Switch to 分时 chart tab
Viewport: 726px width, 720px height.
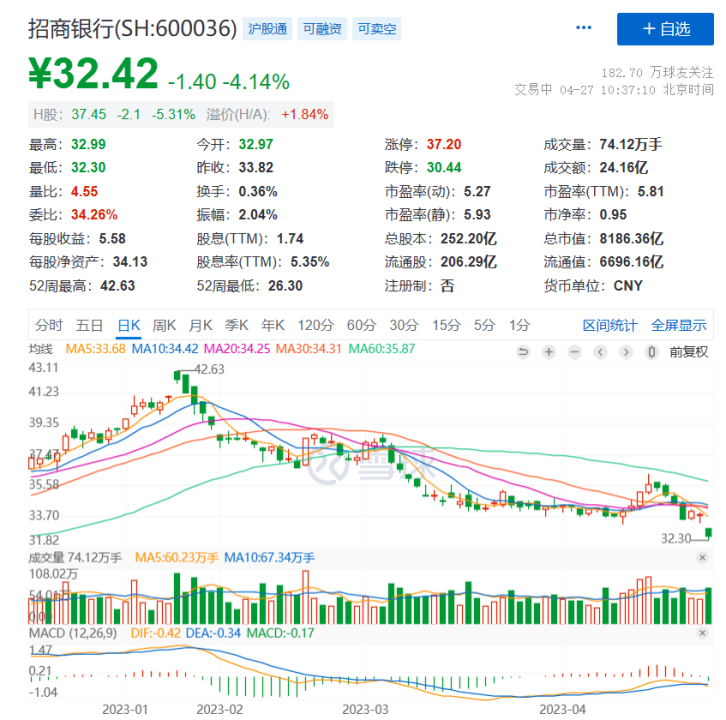point(49,326)
